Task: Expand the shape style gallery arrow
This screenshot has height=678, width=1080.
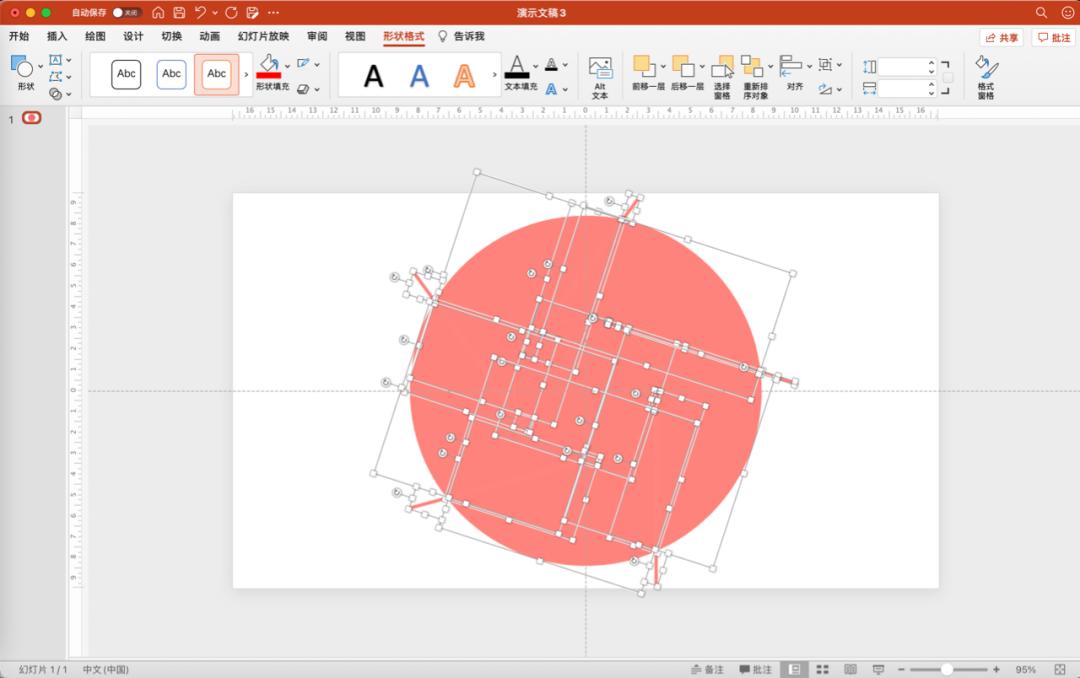Action: coord(247,75)
